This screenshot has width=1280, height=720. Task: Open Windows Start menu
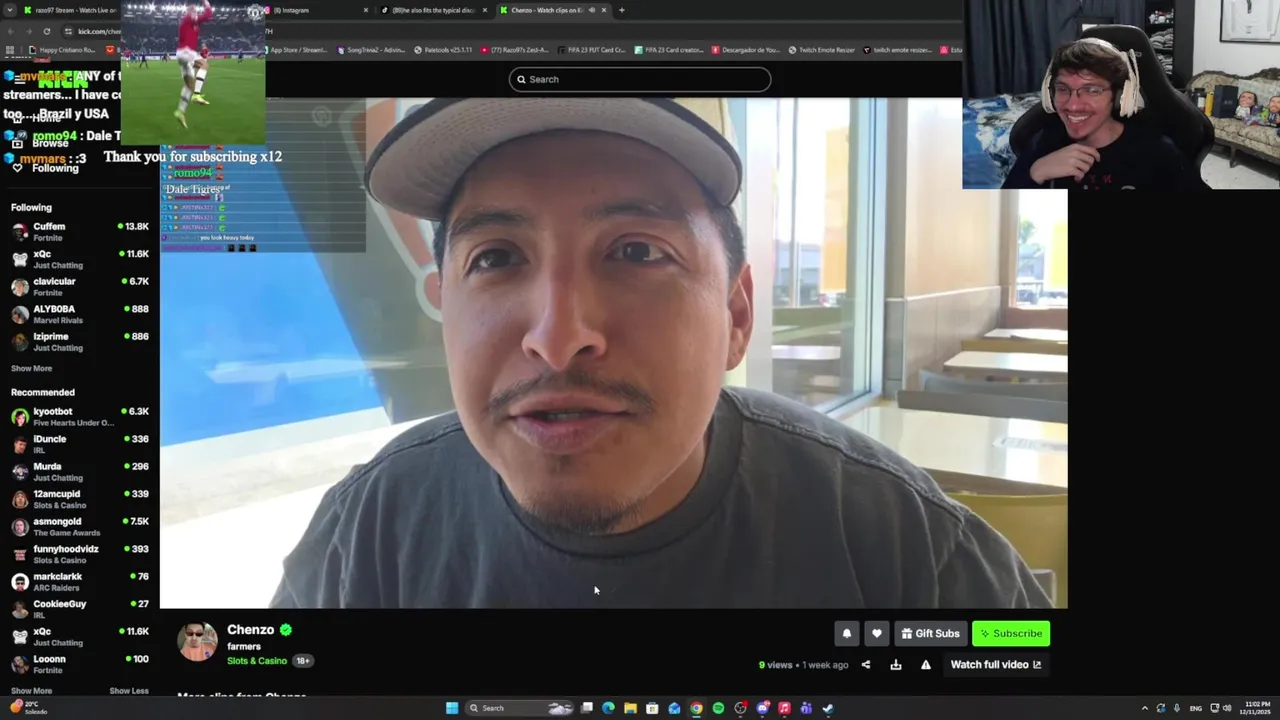(452, 708)
